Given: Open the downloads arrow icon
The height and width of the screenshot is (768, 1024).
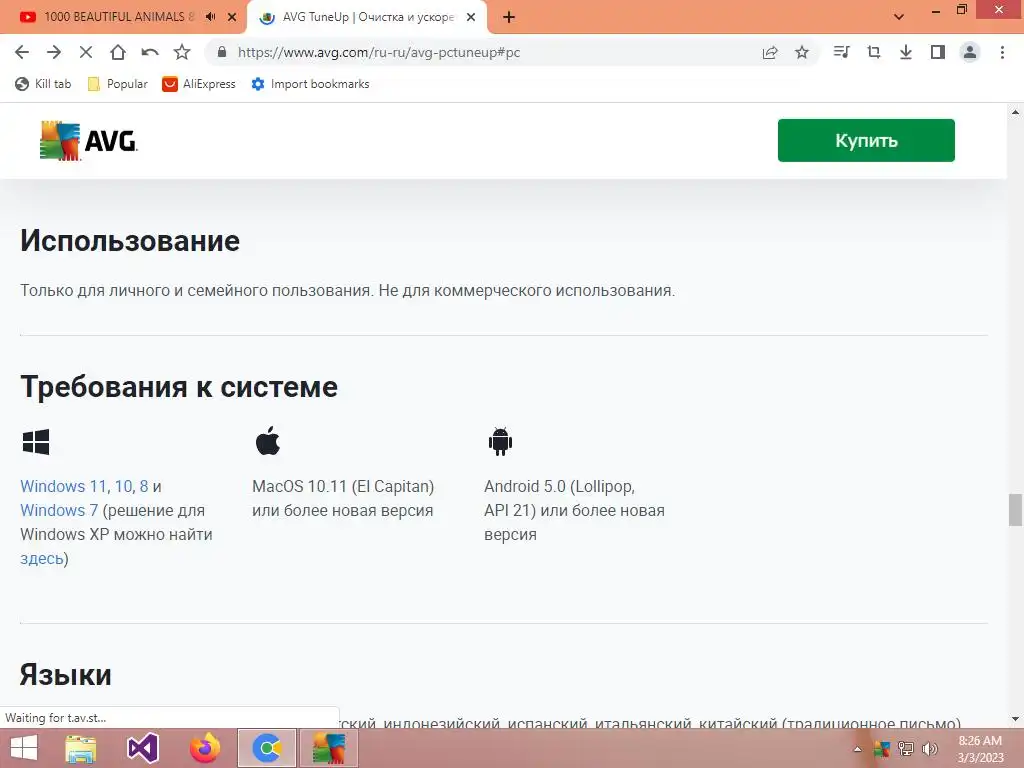Looking at the screenshot, I should [905, 52].
